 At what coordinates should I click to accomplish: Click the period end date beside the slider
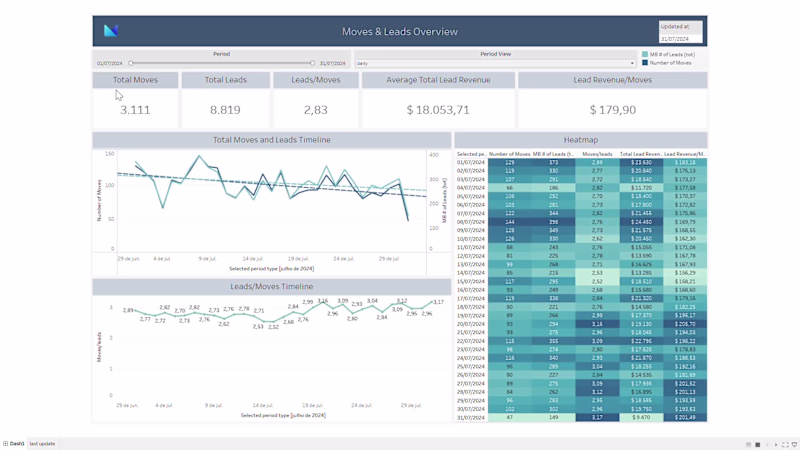point(333,64)
